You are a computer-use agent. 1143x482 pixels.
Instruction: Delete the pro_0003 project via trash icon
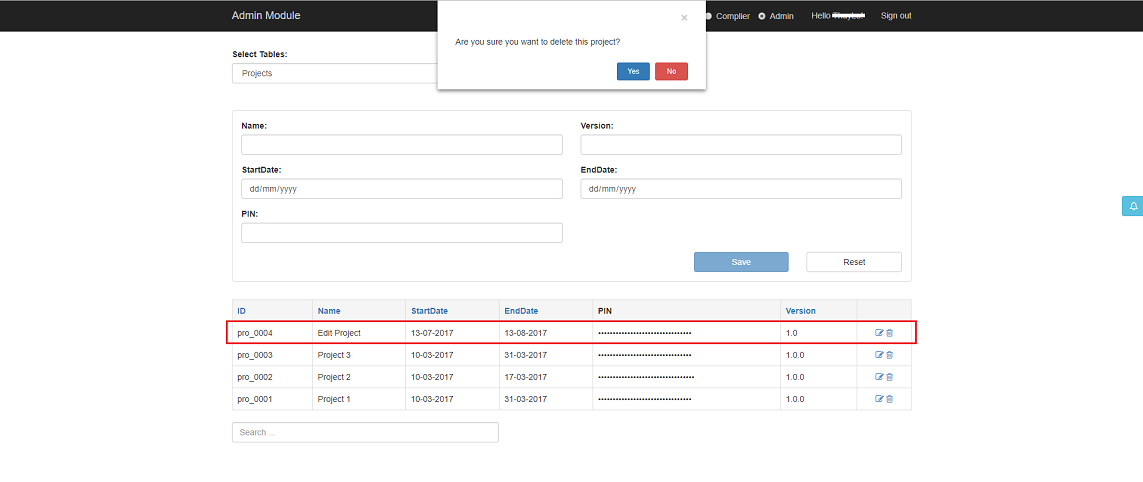pos(889,355)
